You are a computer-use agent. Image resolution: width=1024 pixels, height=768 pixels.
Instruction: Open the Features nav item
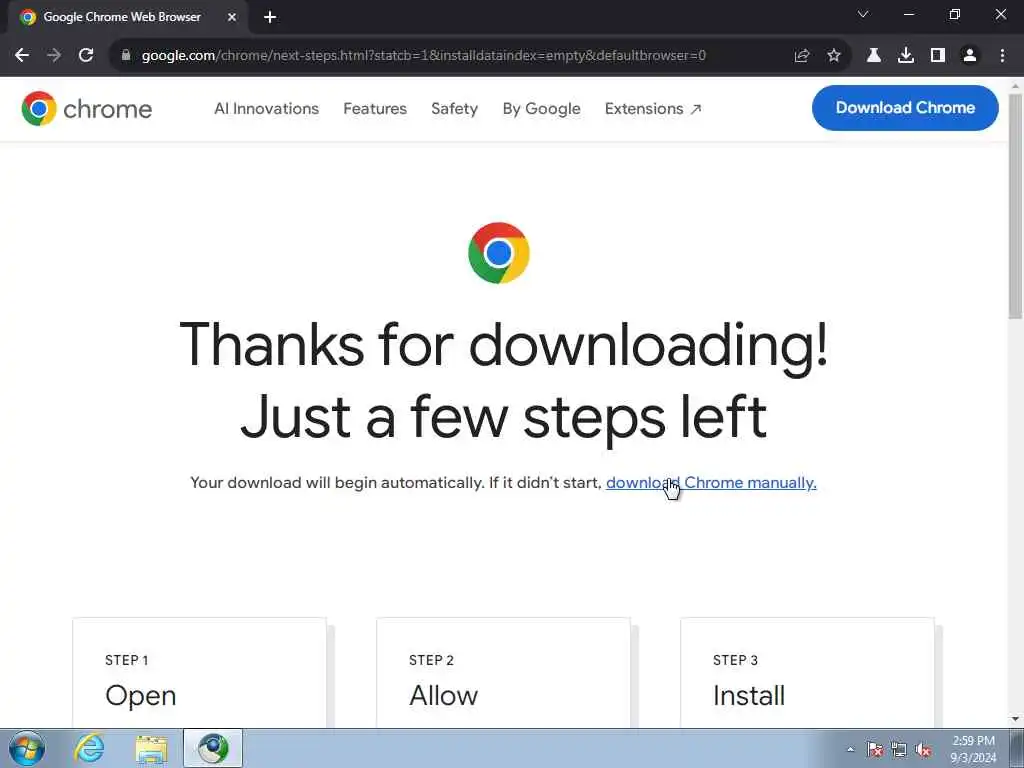click(x=375, y=108)
